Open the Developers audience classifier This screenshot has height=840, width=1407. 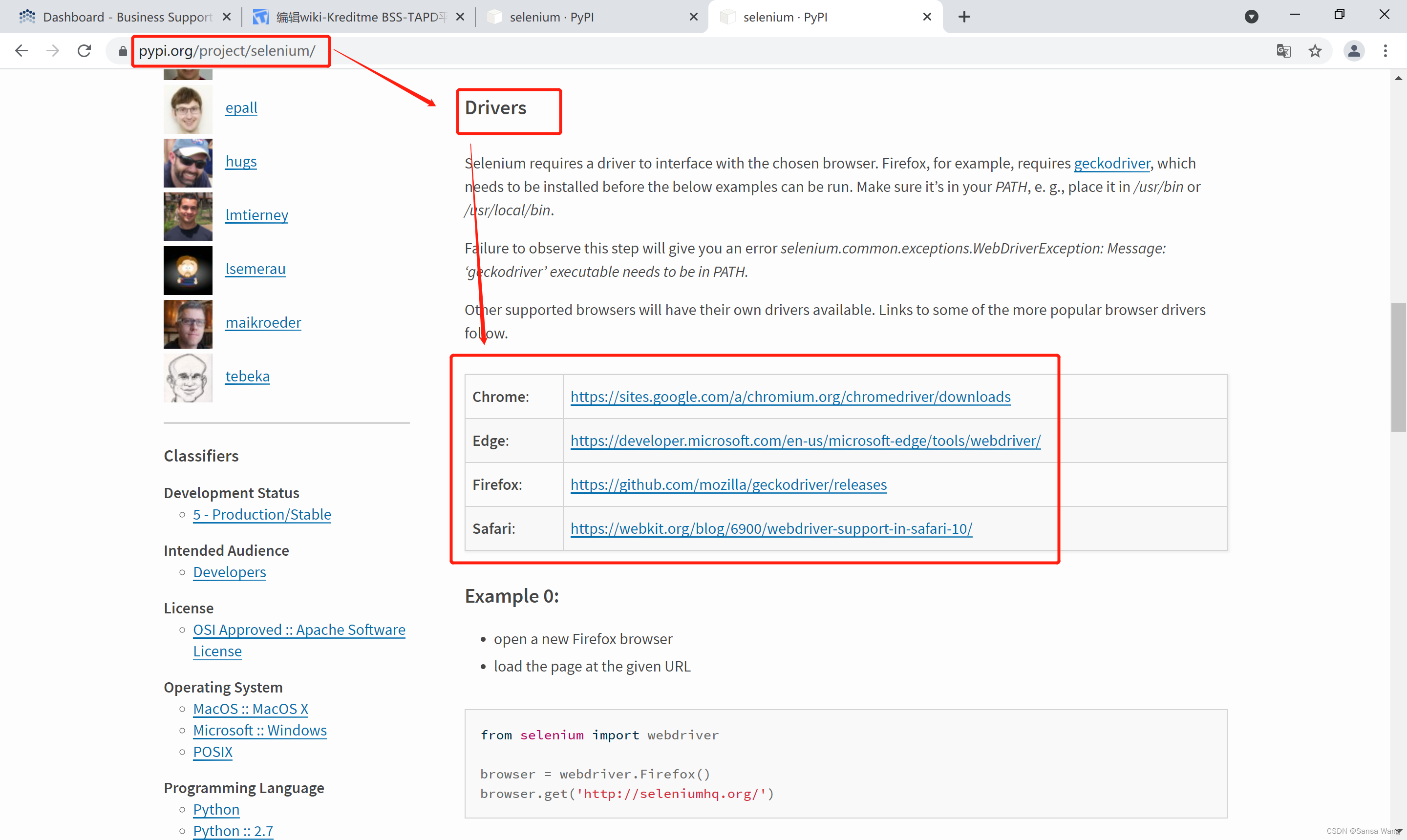[x=229, y=572]
